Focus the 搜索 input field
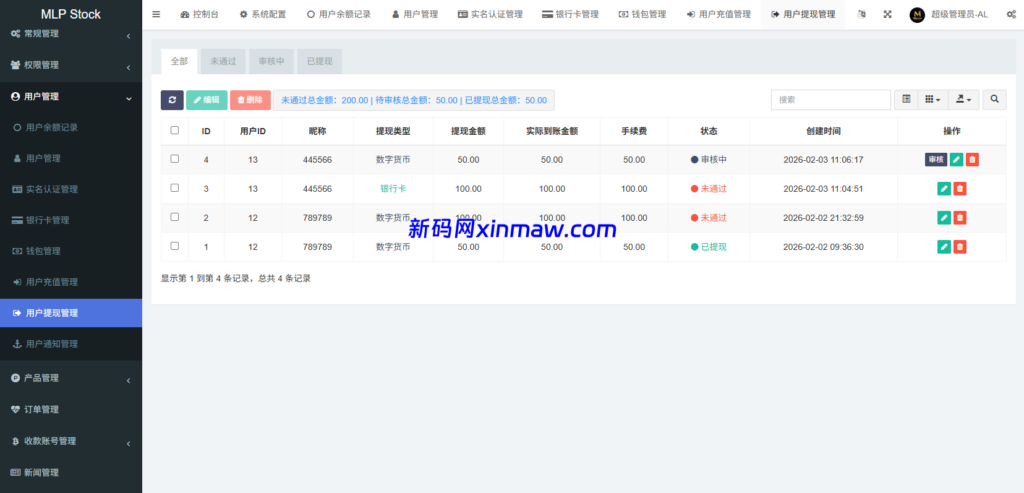Viewport: 1024px width, 493px height. (x=831, y=99)
